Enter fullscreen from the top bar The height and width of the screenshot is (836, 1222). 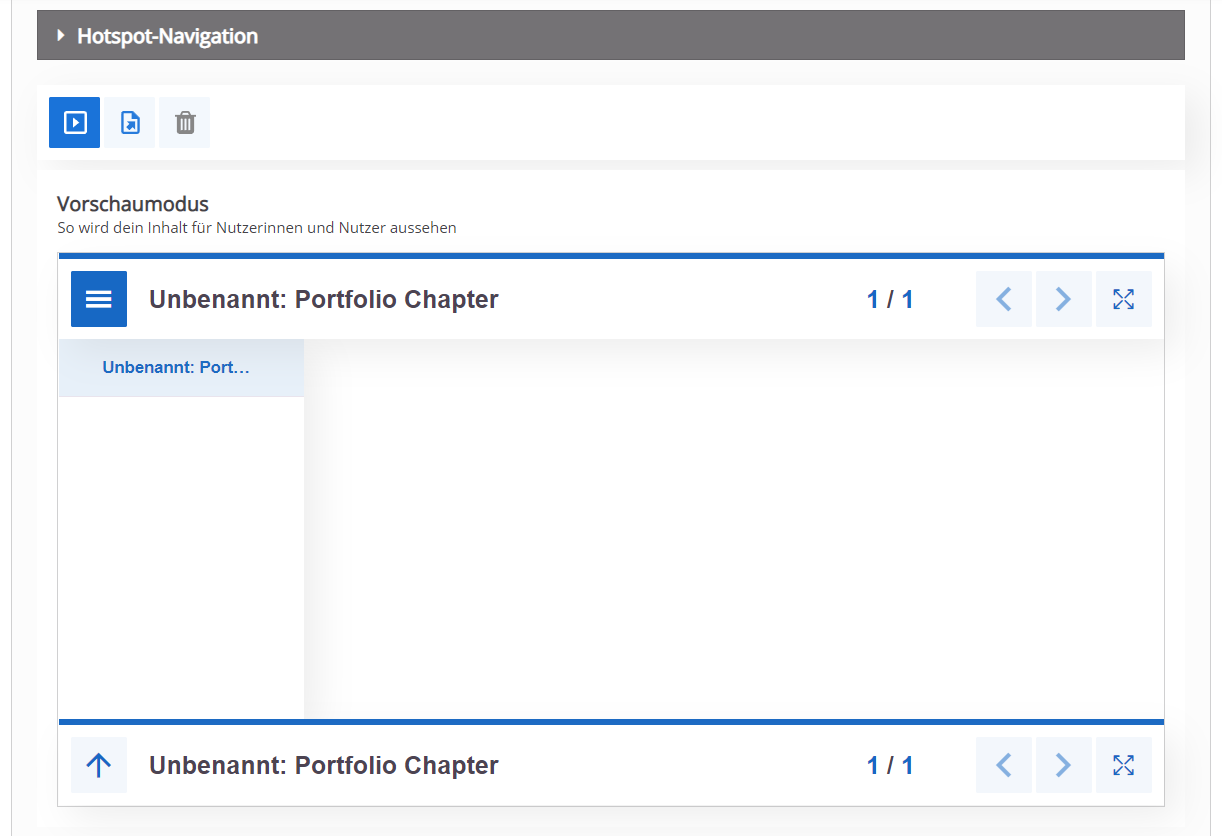[x=1124, y=299]
